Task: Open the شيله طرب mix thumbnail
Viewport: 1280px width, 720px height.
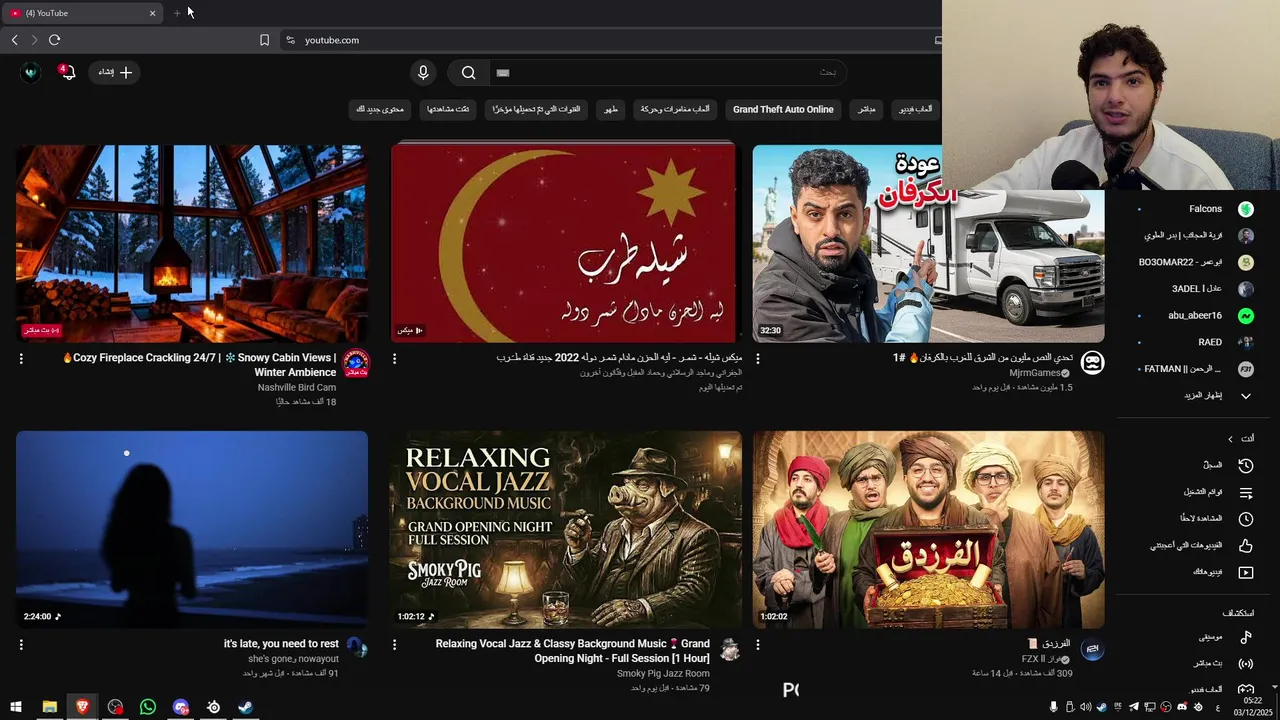Action: (563, 243)
